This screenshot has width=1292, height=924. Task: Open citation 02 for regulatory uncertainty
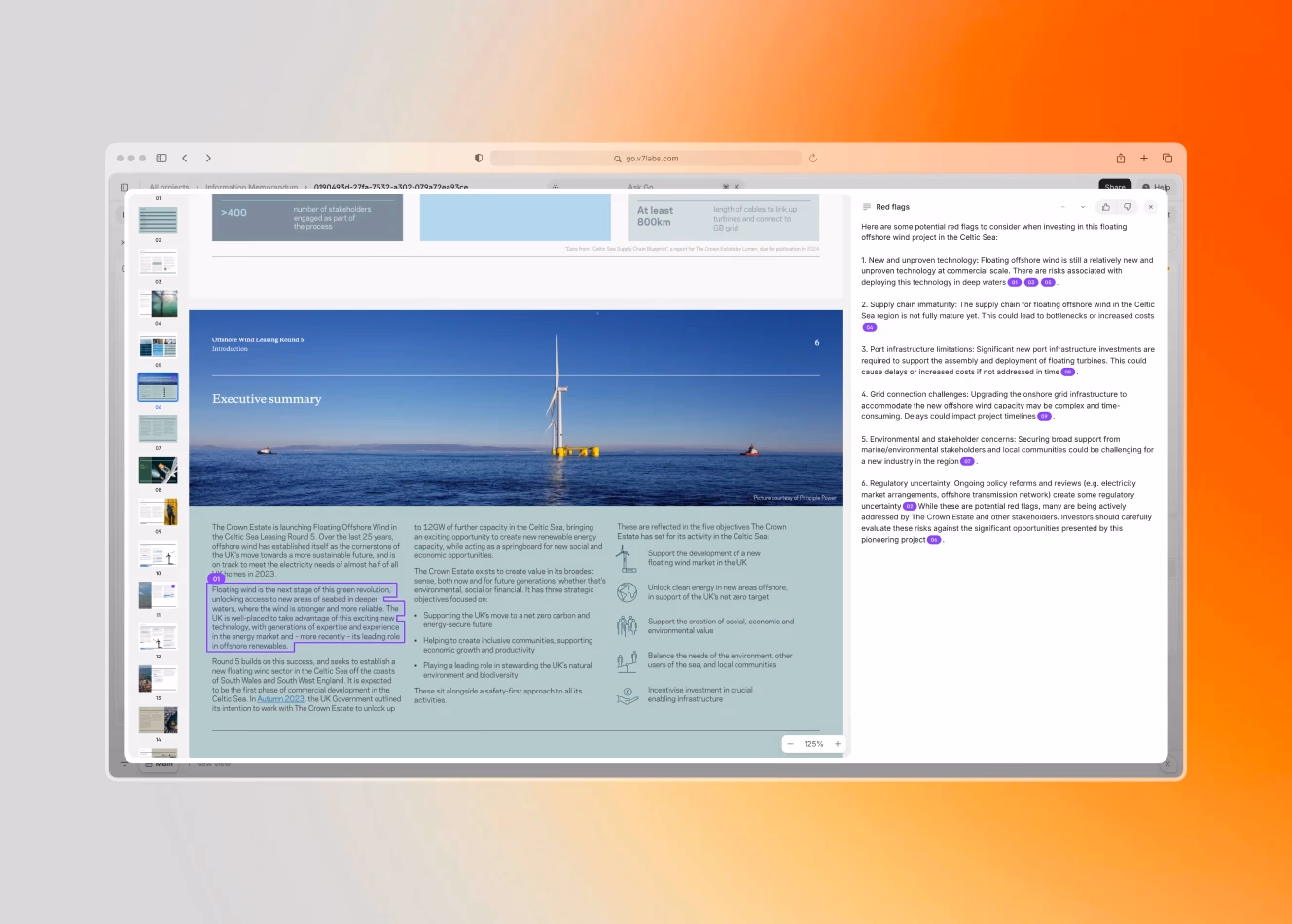910,507
